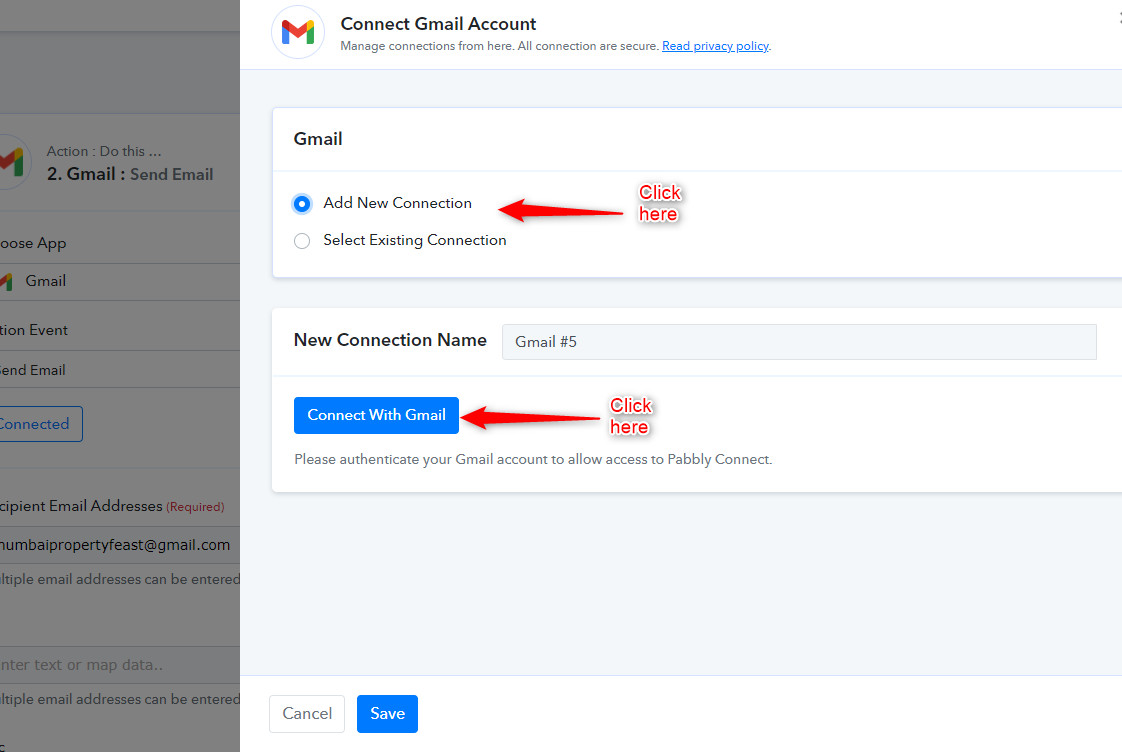The height and width of the screenshot is (752, 1122).
Task: Click the Connect With Gmail button
Action: 376,416
